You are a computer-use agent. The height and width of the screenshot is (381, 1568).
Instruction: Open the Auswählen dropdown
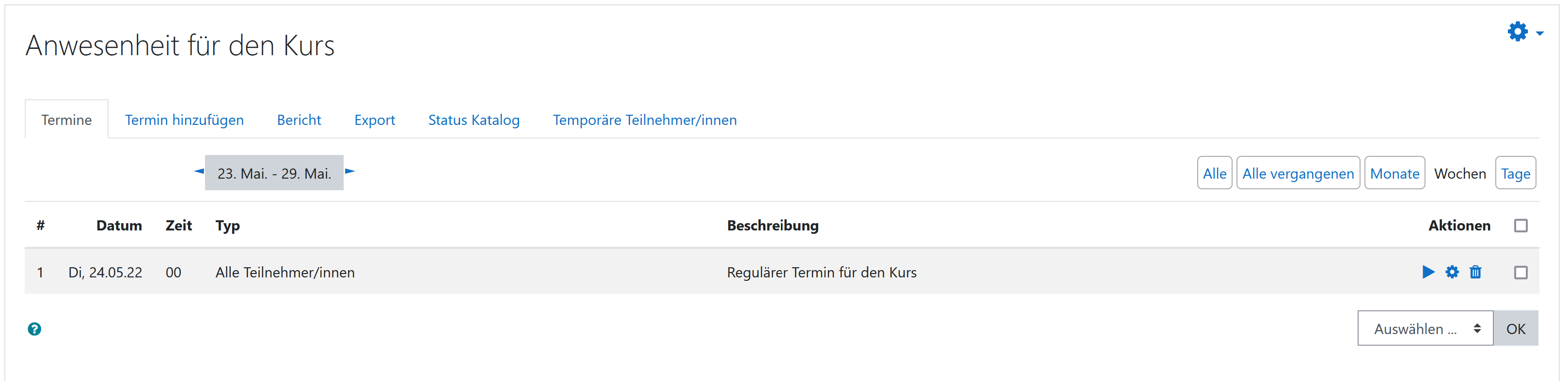point(1425,328)
